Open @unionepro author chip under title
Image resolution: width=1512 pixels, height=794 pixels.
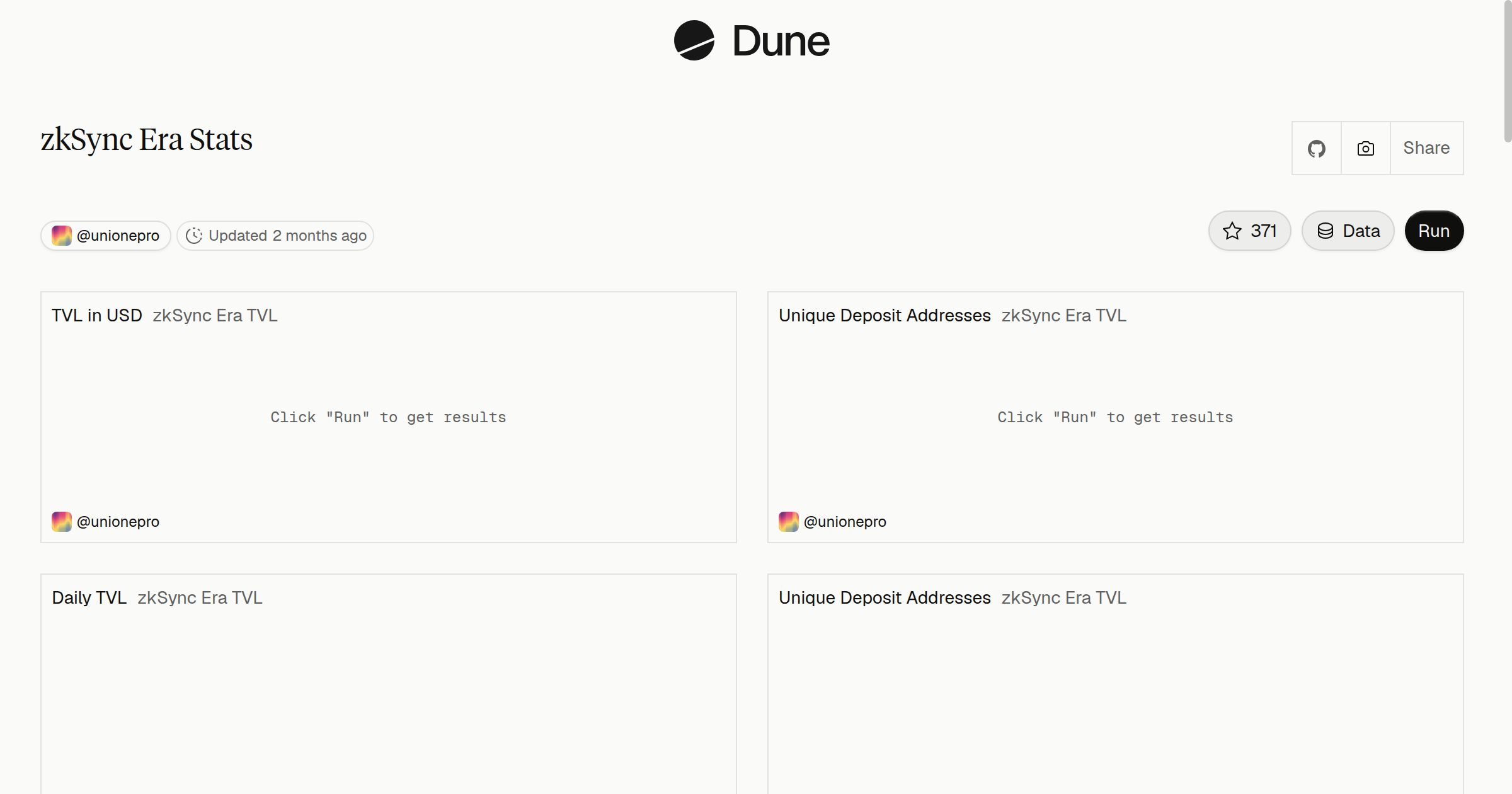pyautogui.click(x=106, y=236)
